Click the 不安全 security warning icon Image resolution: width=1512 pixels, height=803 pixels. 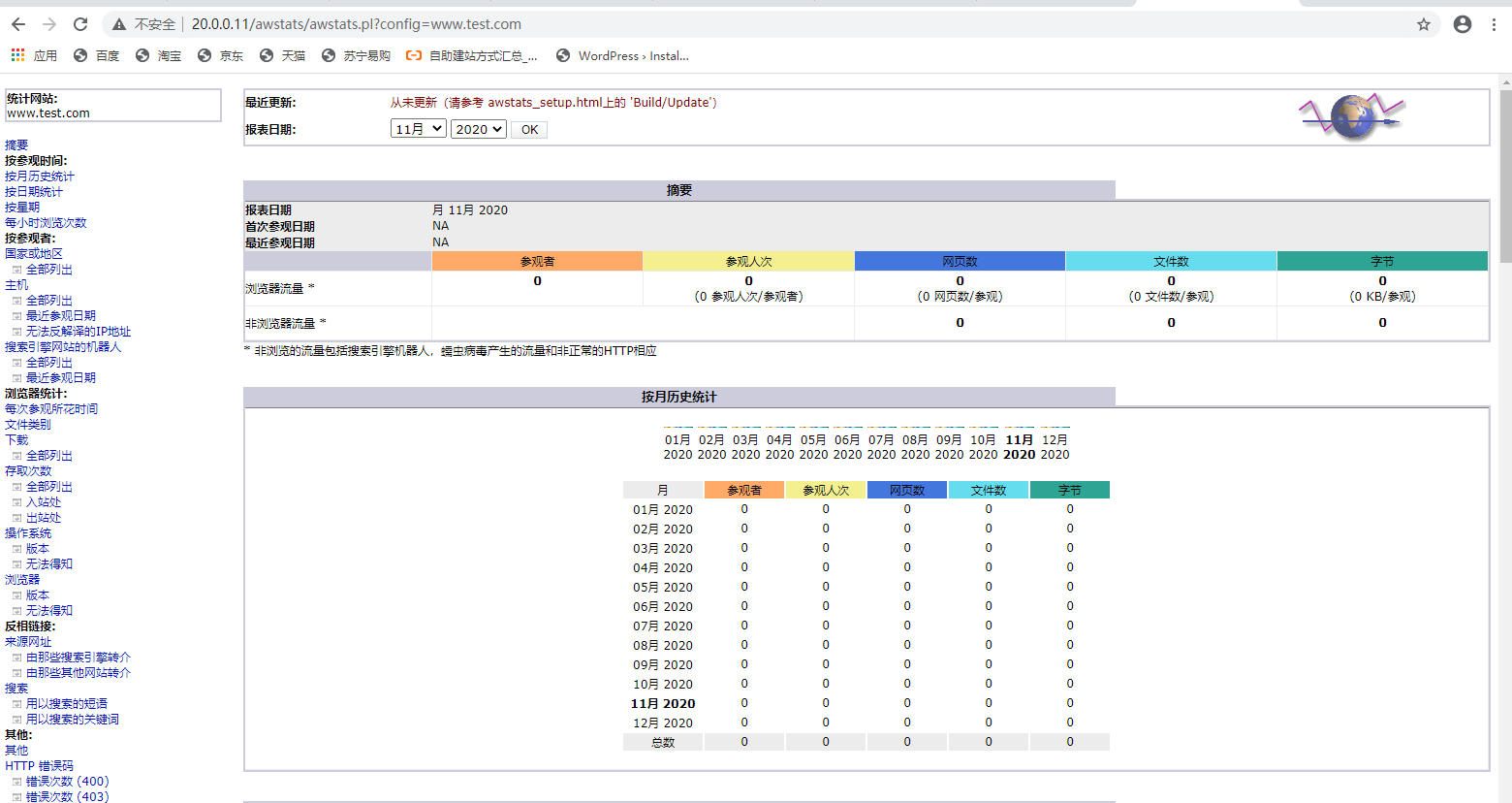(119, 24)
